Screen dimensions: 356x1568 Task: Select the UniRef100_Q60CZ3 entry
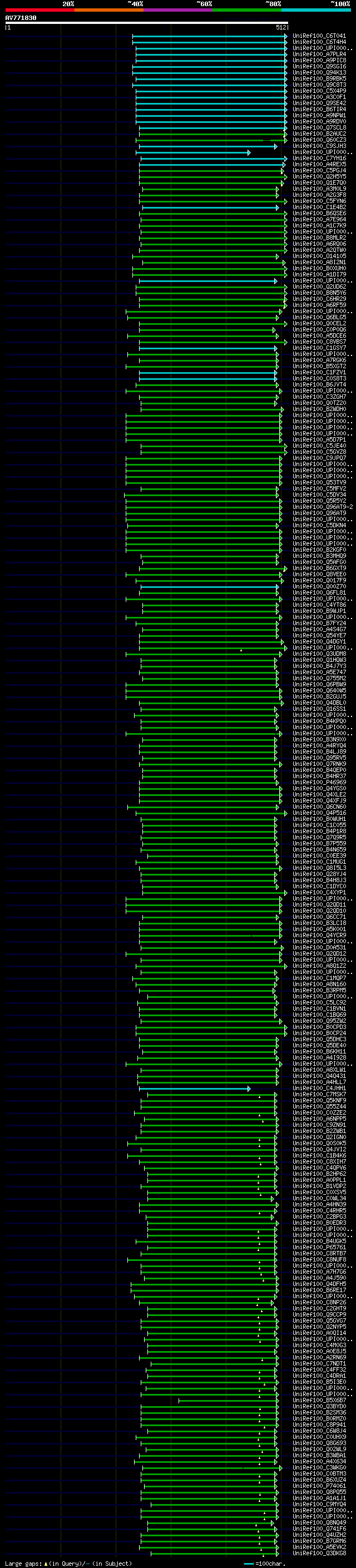tap(319, 140)
